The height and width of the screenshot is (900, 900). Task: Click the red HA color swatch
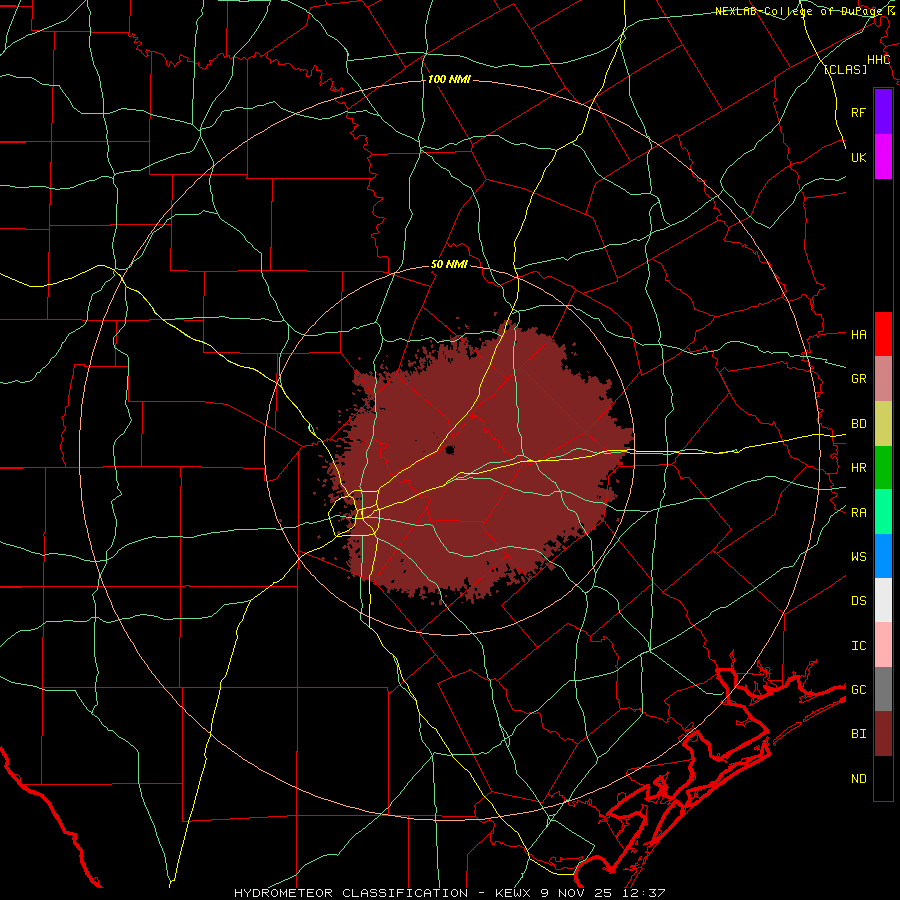click(x=883, y=334)
